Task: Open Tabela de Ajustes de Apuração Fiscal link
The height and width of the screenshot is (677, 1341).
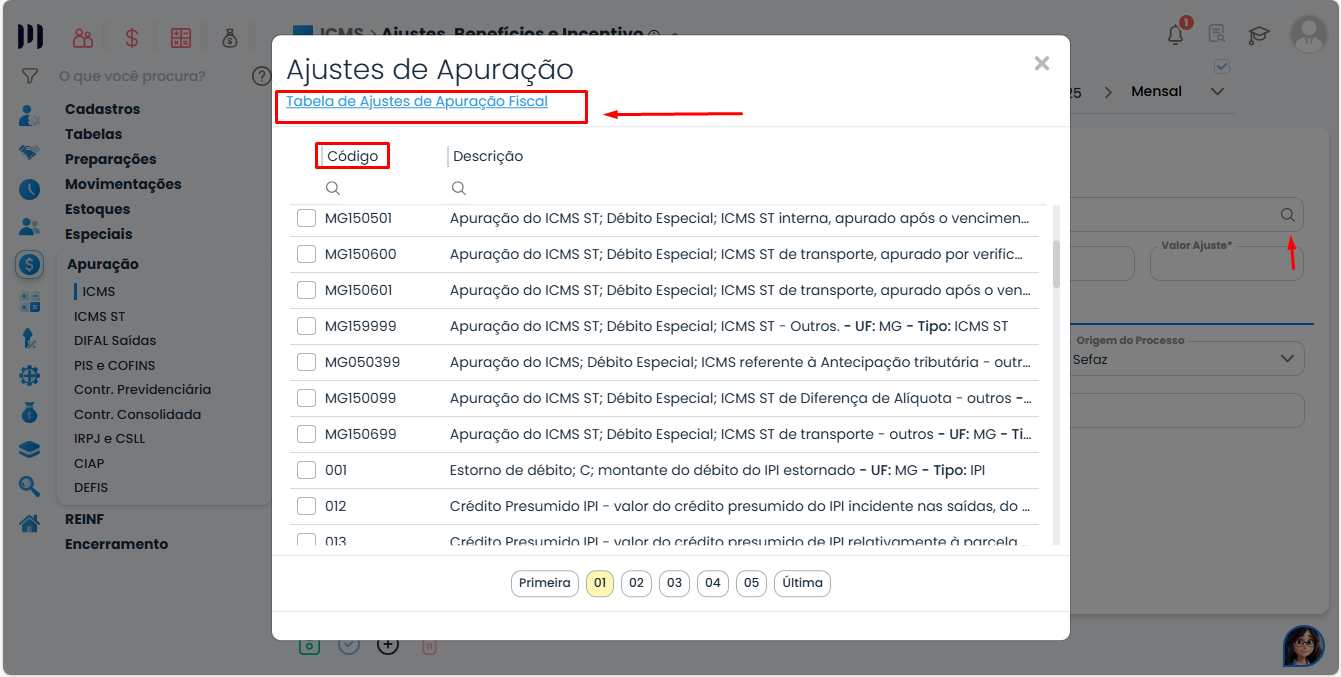Action: (x=417, y=101)
